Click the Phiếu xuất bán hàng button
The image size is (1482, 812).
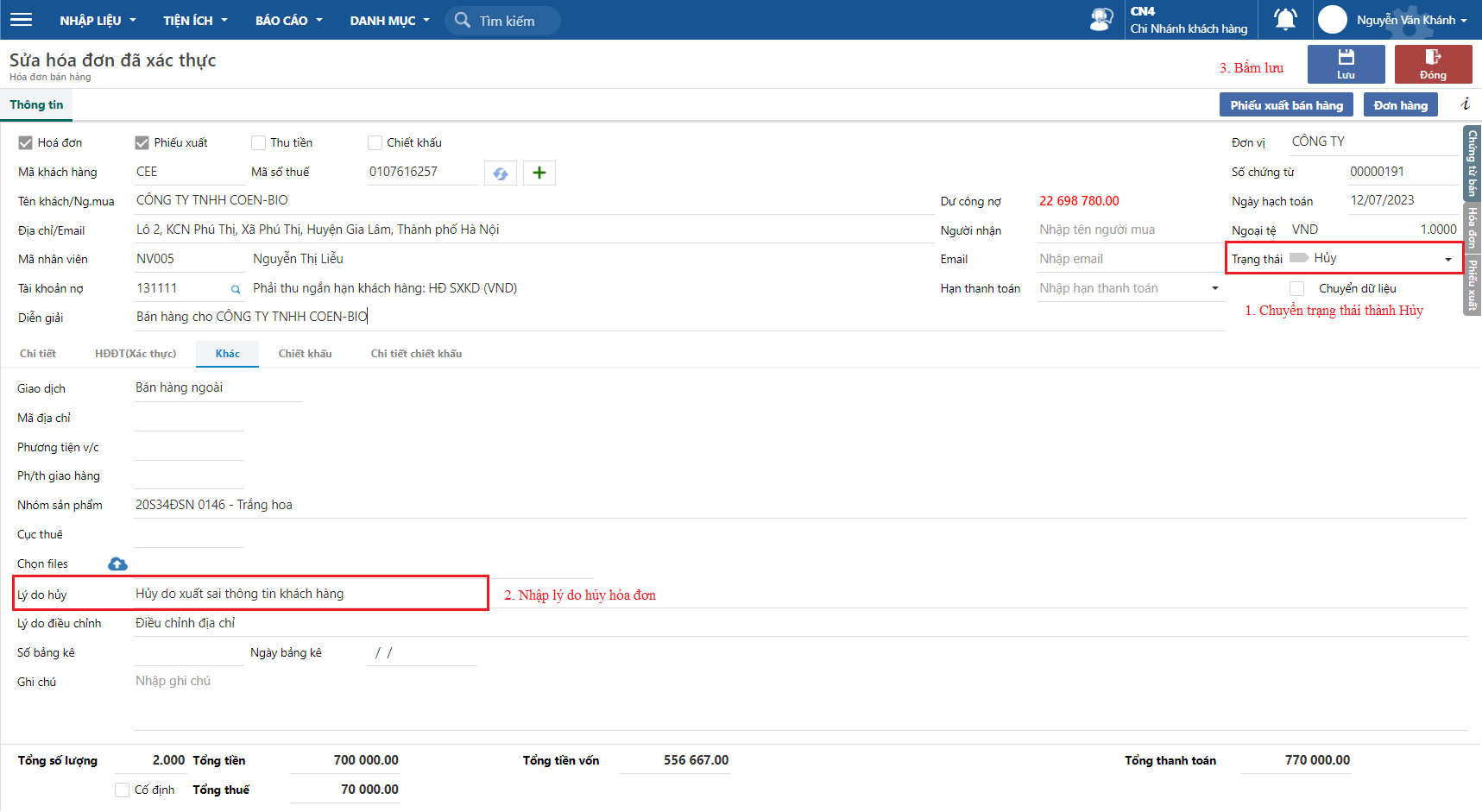1286,105
